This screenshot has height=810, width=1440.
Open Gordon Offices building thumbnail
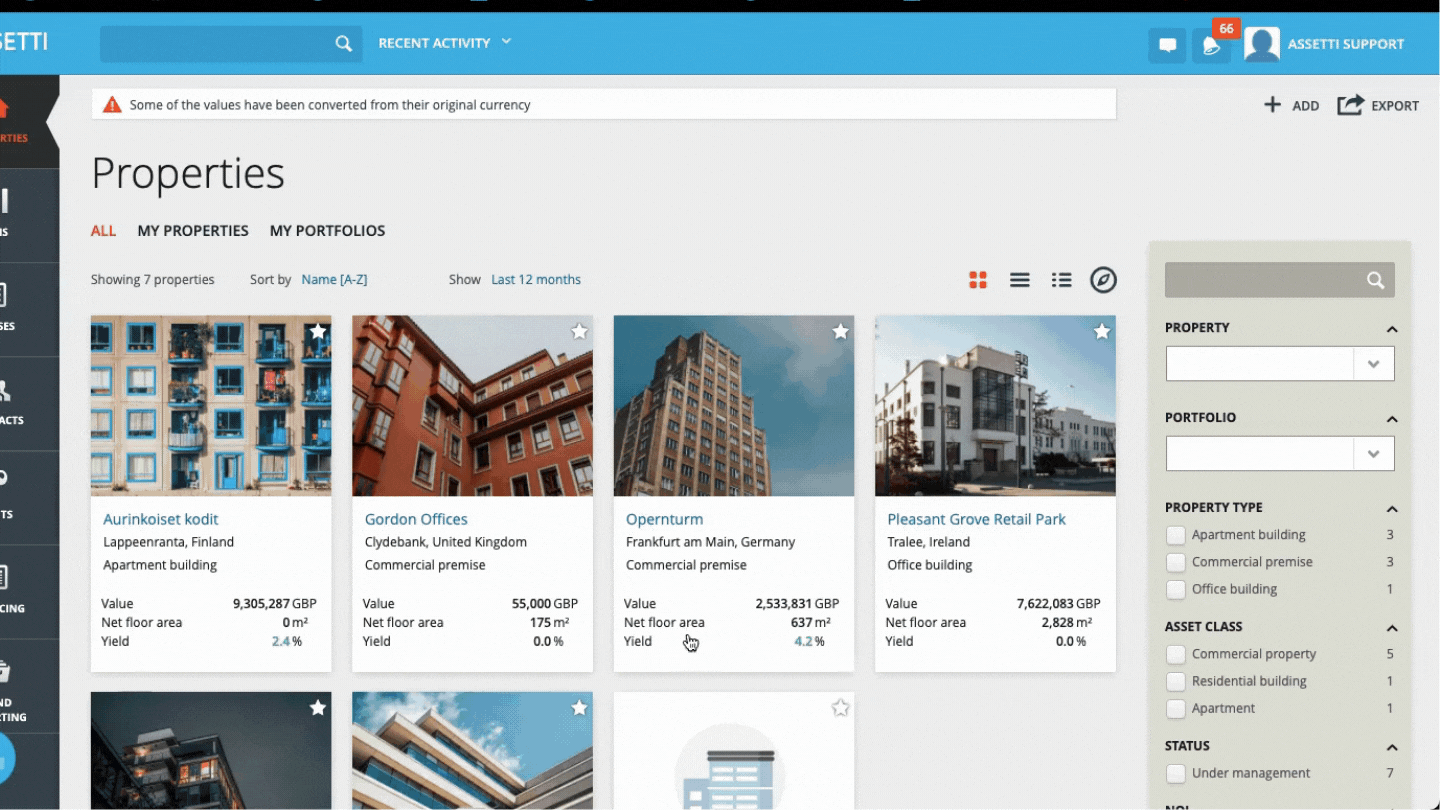(x=472, y=406)
